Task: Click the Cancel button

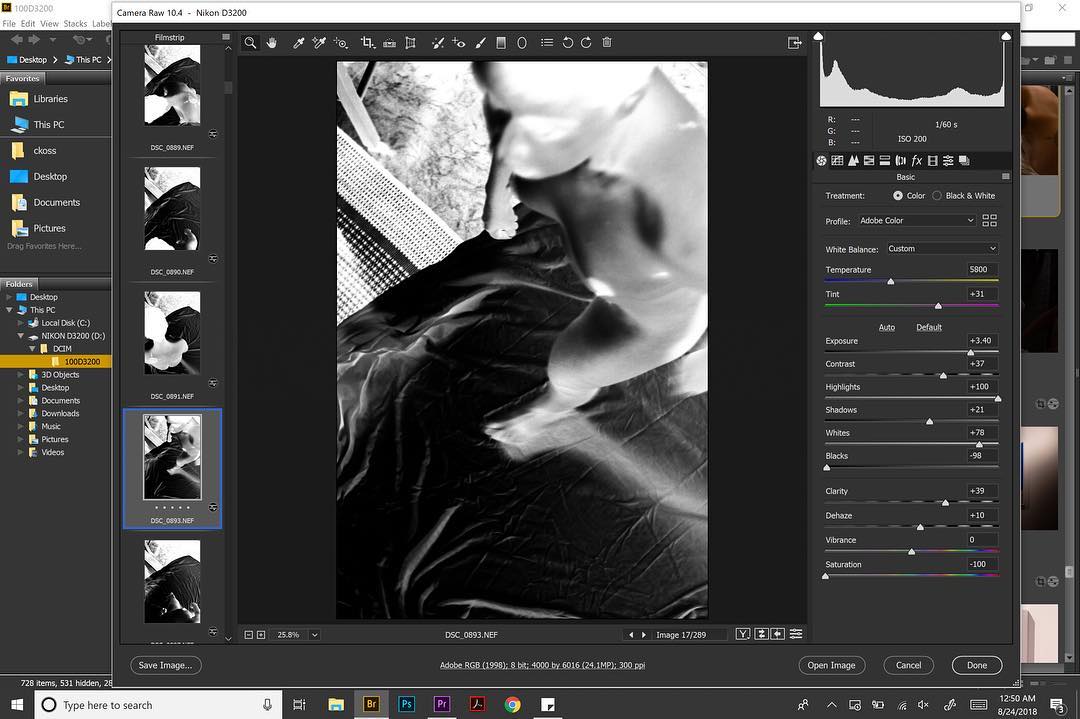Action: pyautogui.click(x=908, y=665)
